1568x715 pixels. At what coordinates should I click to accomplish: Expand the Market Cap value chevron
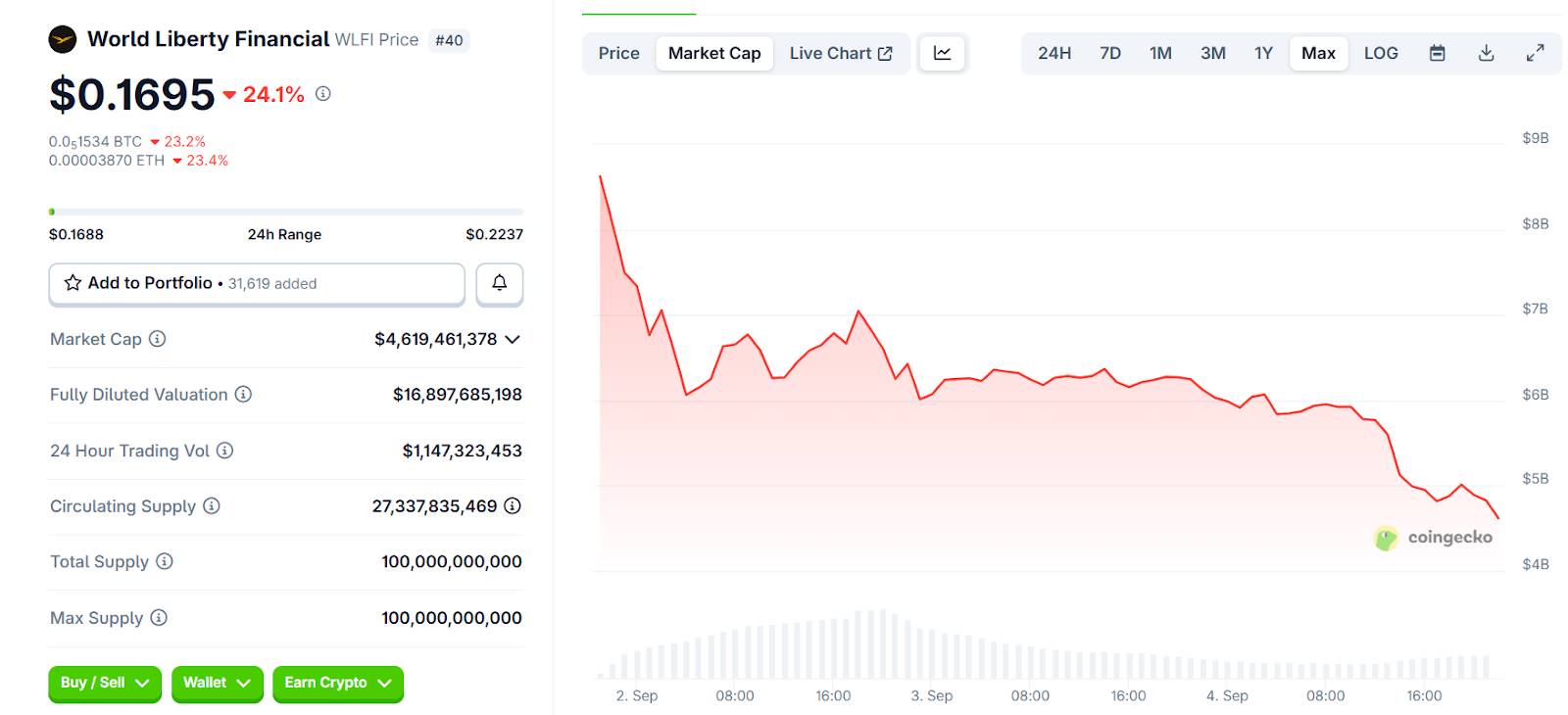[513, 339]
